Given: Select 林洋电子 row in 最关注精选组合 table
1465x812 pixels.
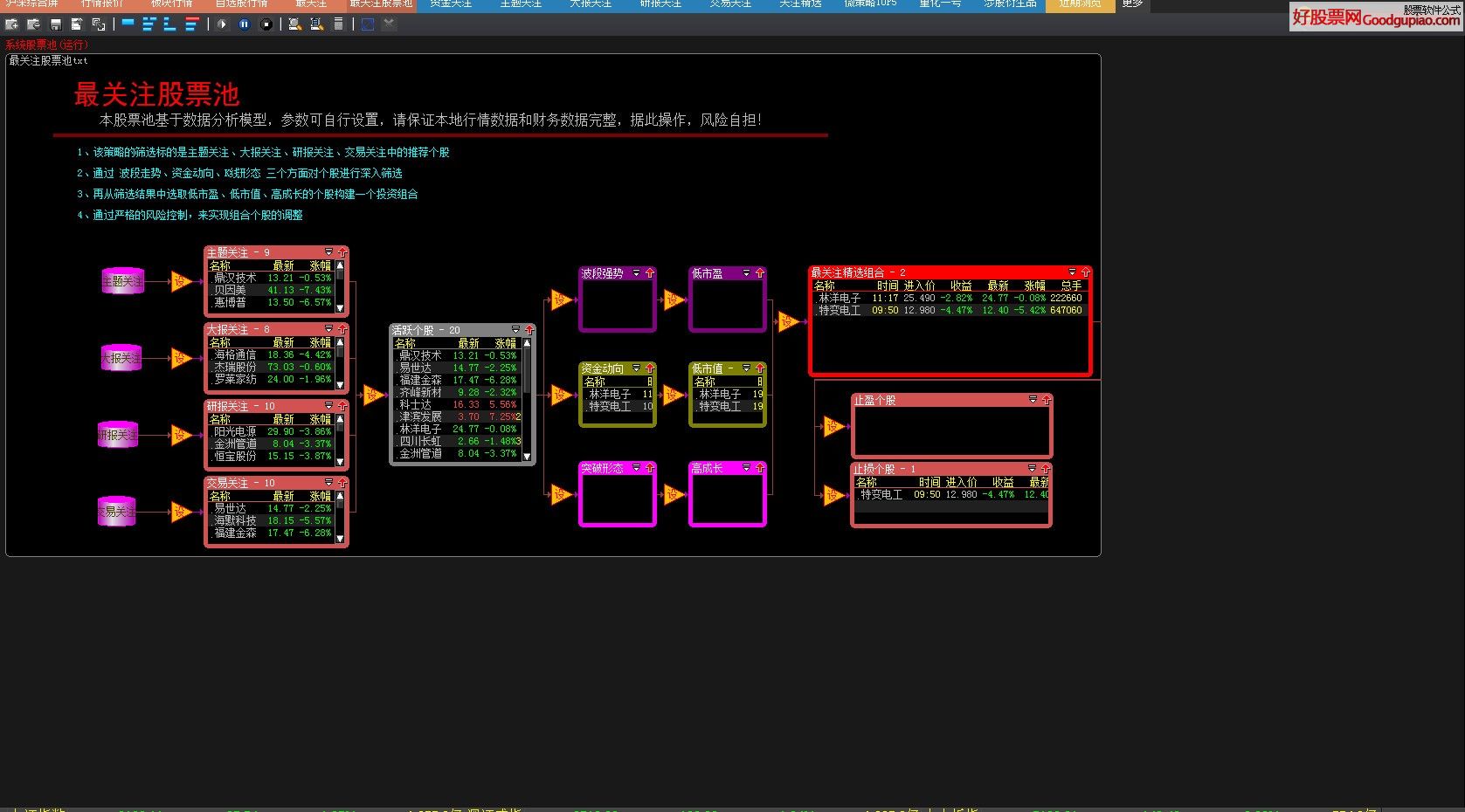Looking at the screenshot, I should click(950, 299).
